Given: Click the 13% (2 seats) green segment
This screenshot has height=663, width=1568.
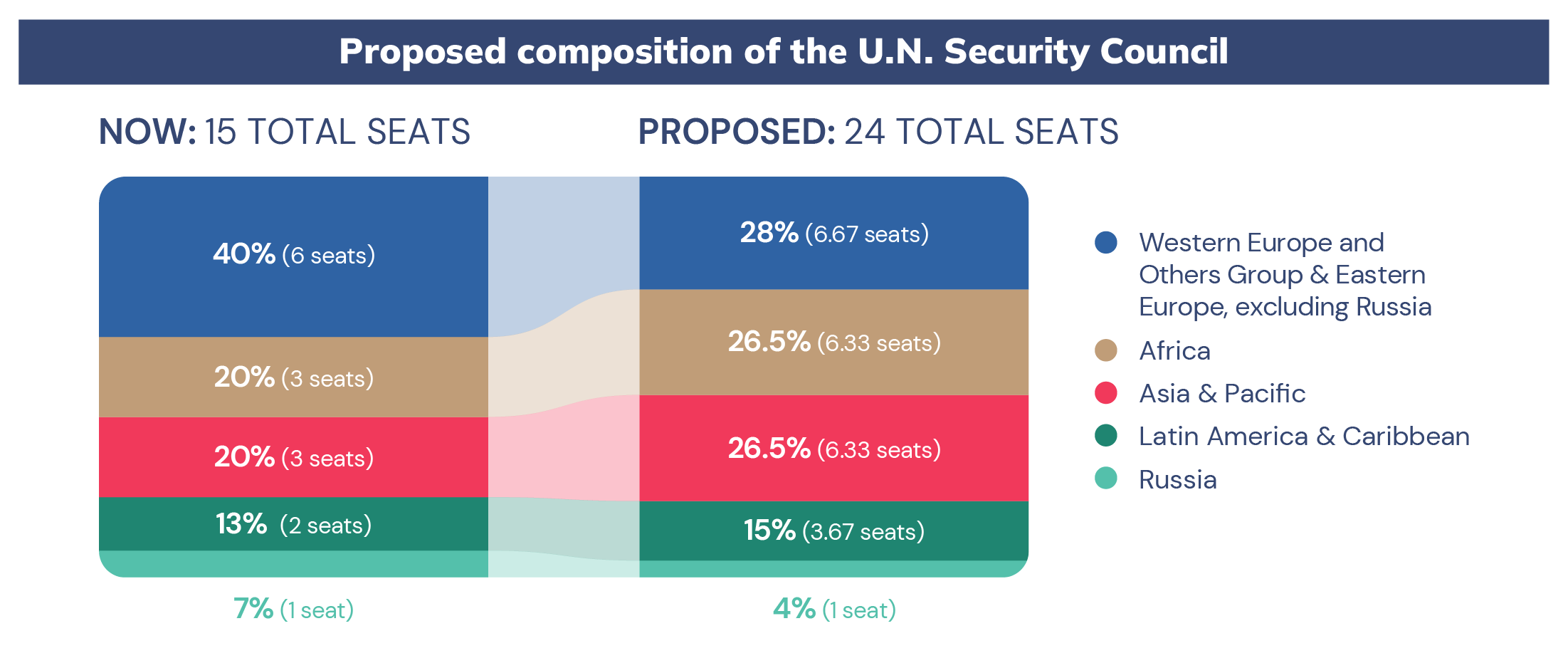Looking at the screenshot, I should (293, 524).
